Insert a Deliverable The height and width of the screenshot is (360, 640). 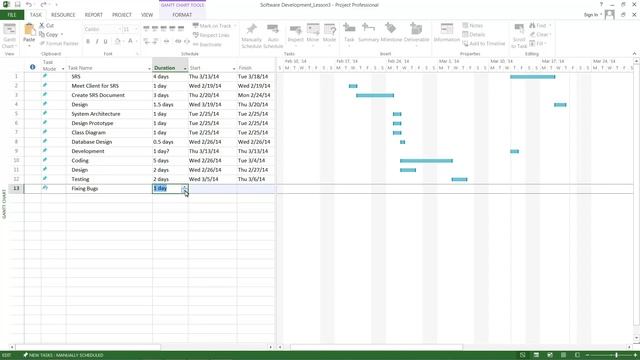pos(416,33)
